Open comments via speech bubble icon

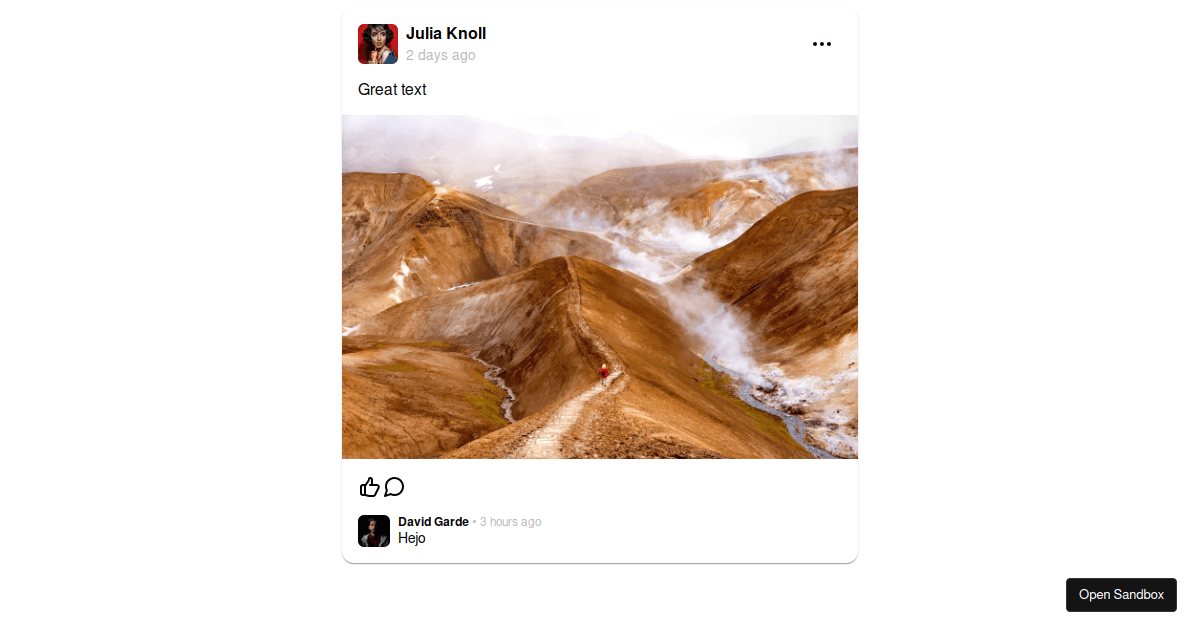(394, 487)
